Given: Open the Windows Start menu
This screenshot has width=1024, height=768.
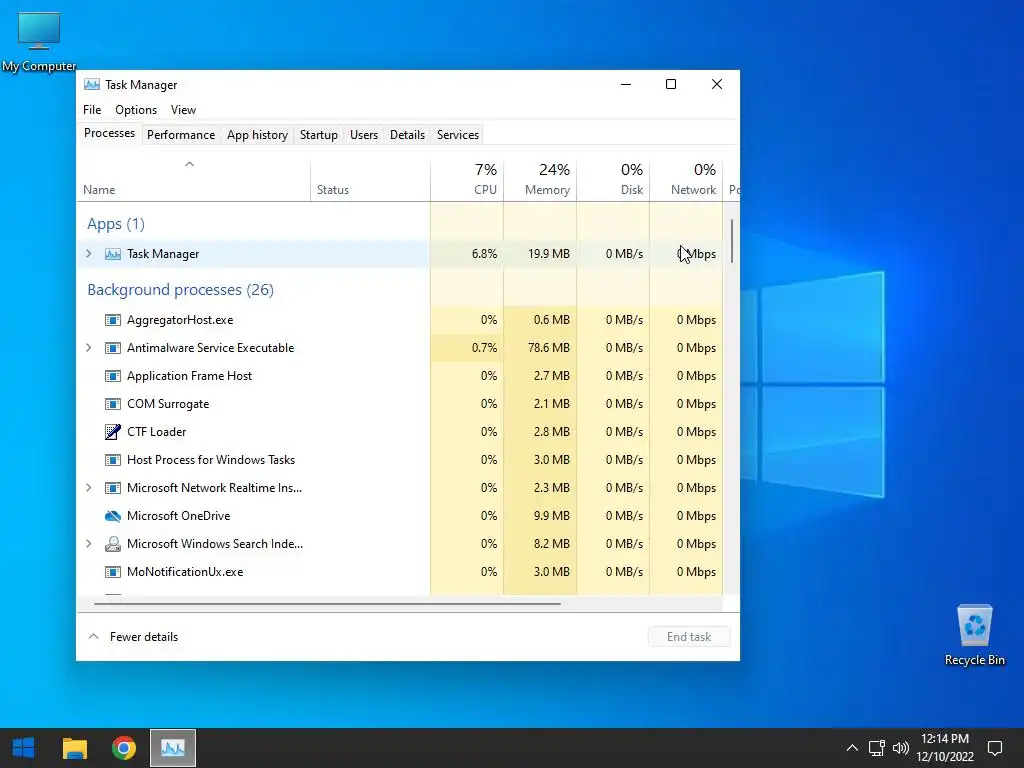Looking at the screenshot, I should pyautogui.click(x=24, y=748).
